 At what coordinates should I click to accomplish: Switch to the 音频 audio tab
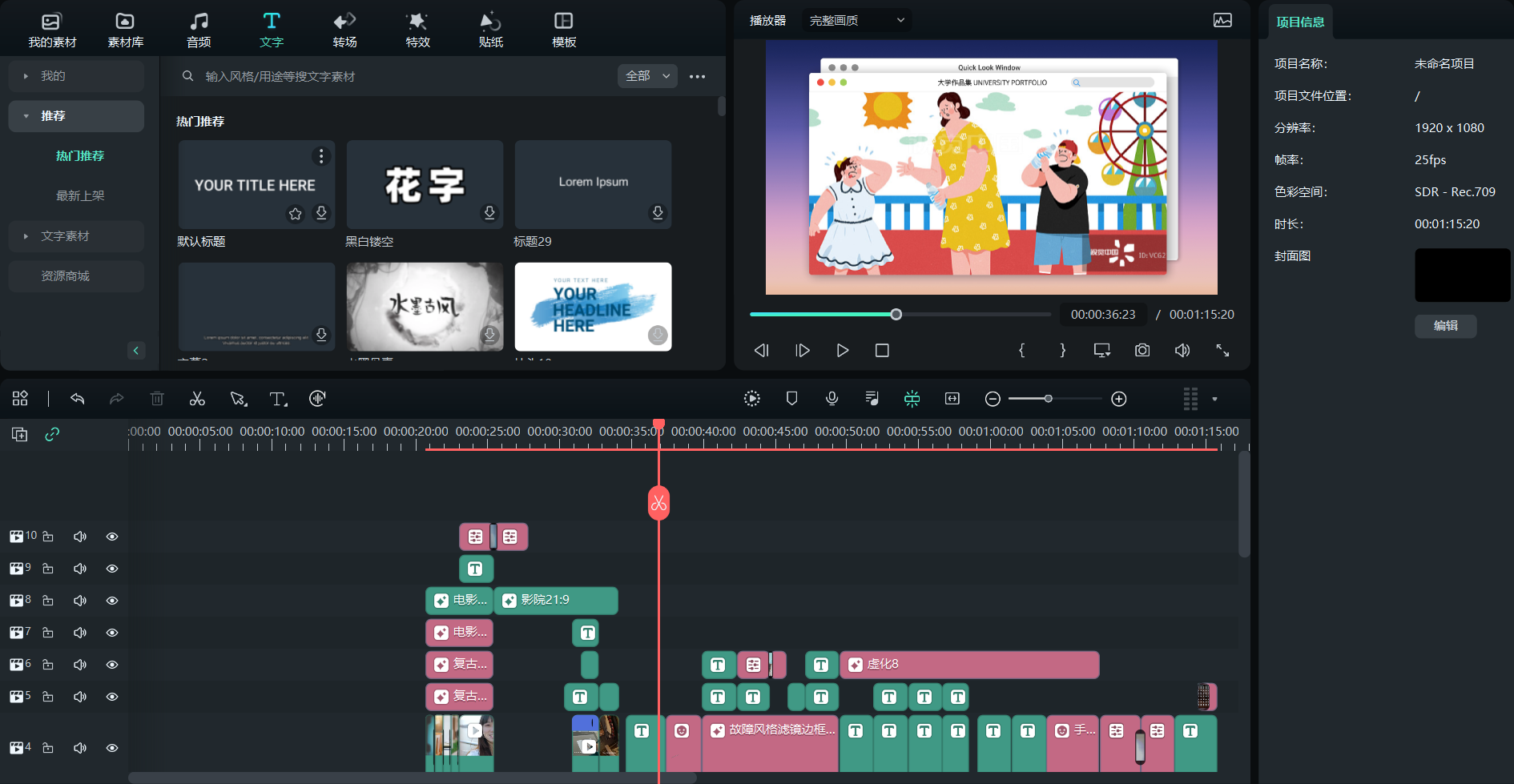tap(199, 28)
